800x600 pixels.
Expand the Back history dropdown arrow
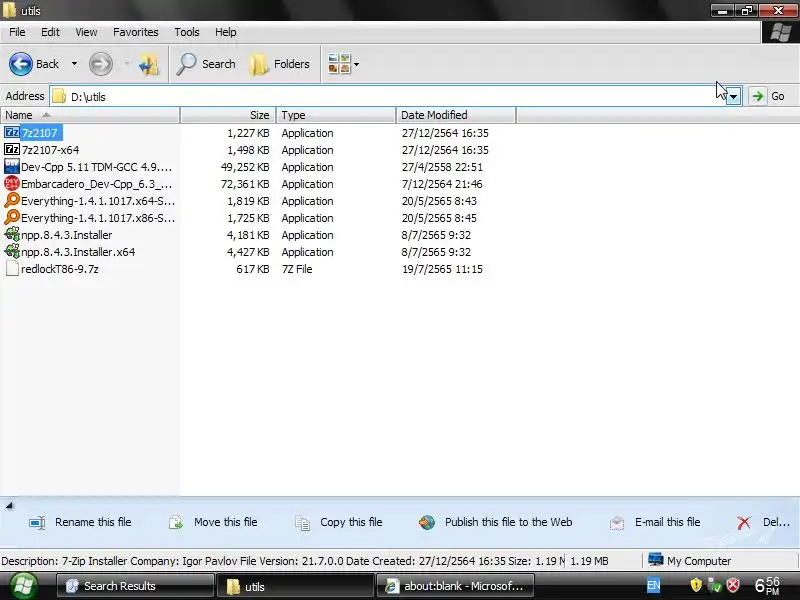tap(74, 64)
